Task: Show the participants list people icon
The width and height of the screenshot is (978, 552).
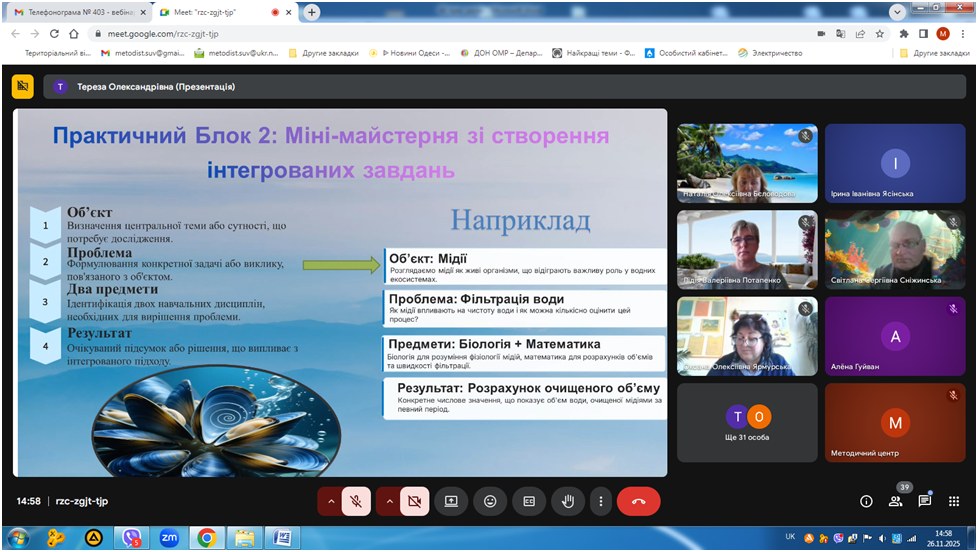Action: [x=895, y=501]
